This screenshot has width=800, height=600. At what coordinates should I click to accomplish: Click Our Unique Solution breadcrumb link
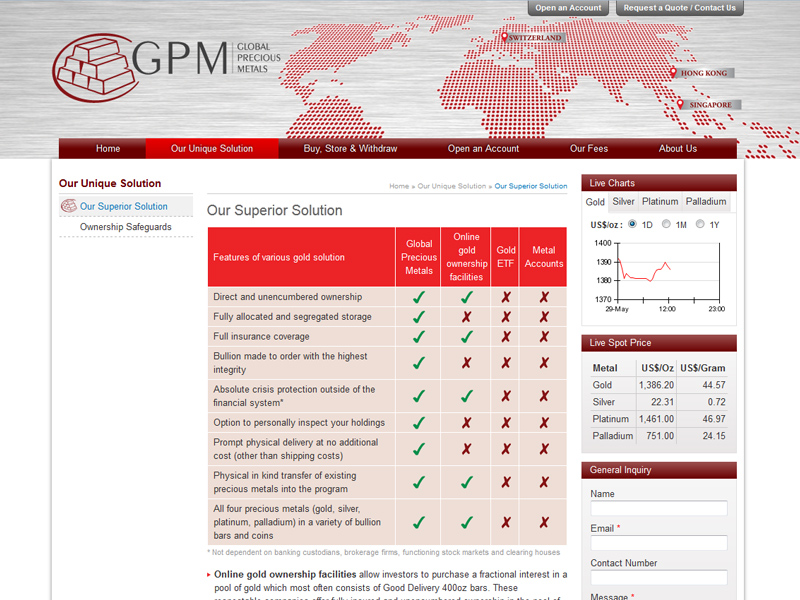point(452,186)
